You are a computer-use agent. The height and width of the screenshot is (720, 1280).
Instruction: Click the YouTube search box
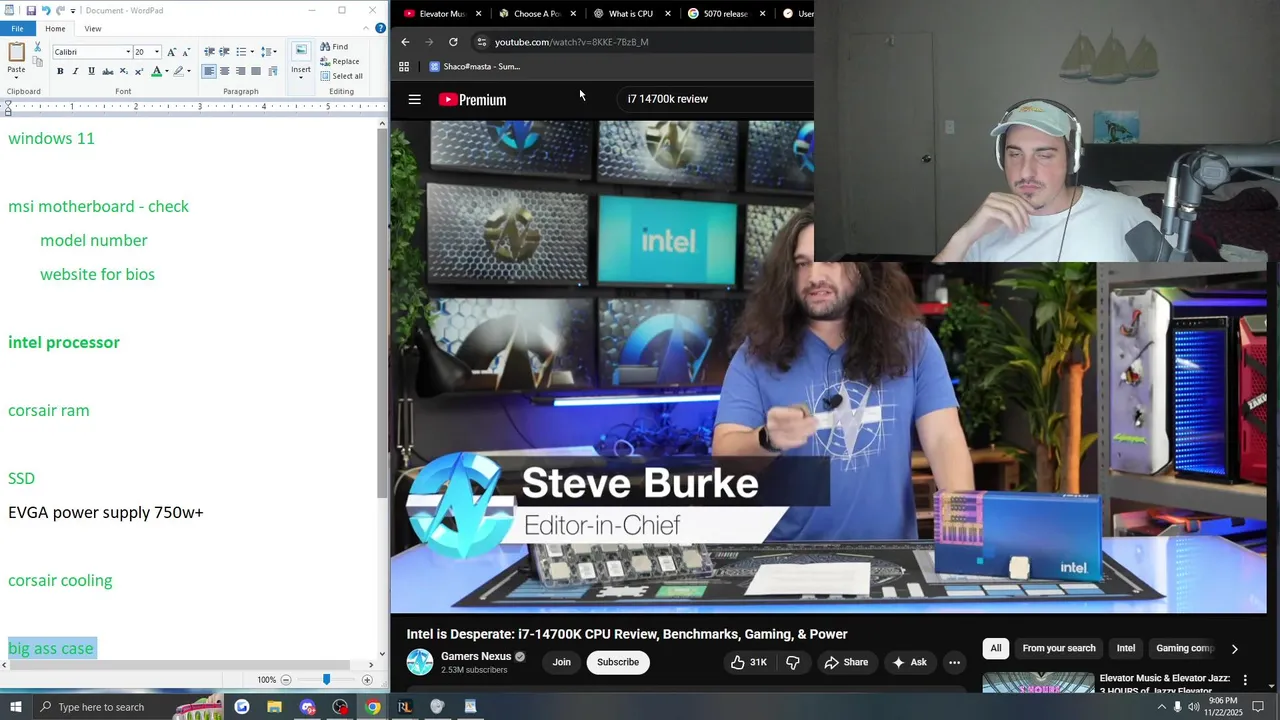pyautogui.click(x=714, y=99)
